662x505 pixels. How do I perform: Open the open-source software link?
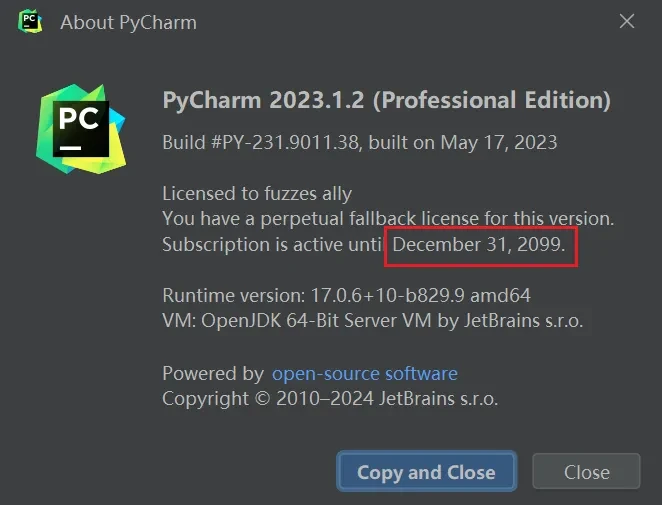365,374
